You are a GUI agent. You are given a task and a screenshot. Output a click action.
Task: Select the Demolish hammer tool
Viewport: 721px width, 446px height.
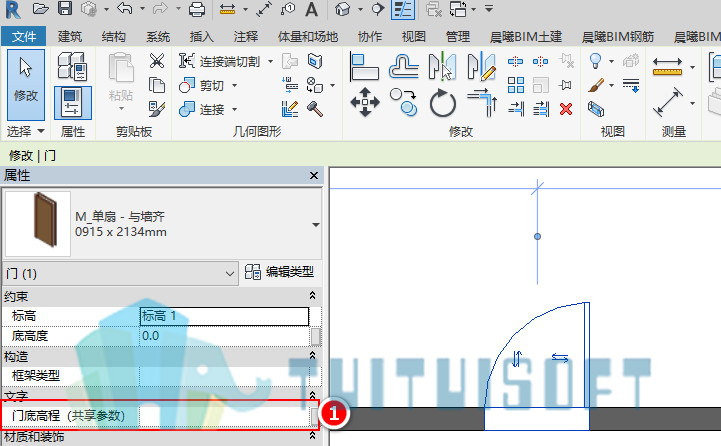pos(315,109)
